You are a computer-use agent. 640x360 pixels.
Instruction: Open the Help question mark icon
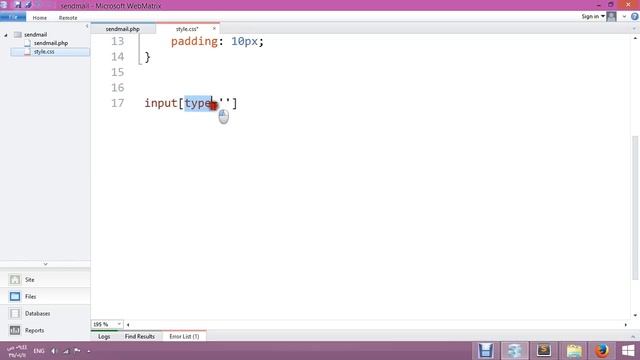click(x=635, y=16)
